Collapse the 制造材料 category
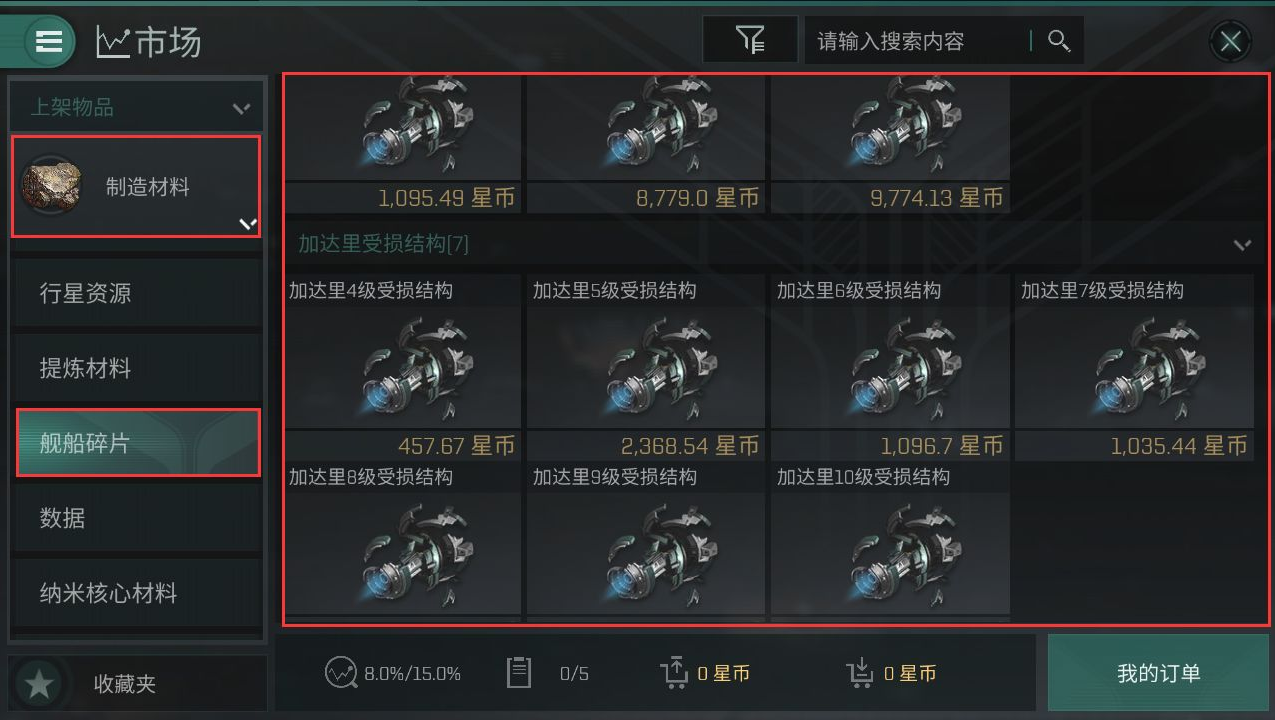The width and height of the screenshot is (1275, 720). (x=136, y=186)
